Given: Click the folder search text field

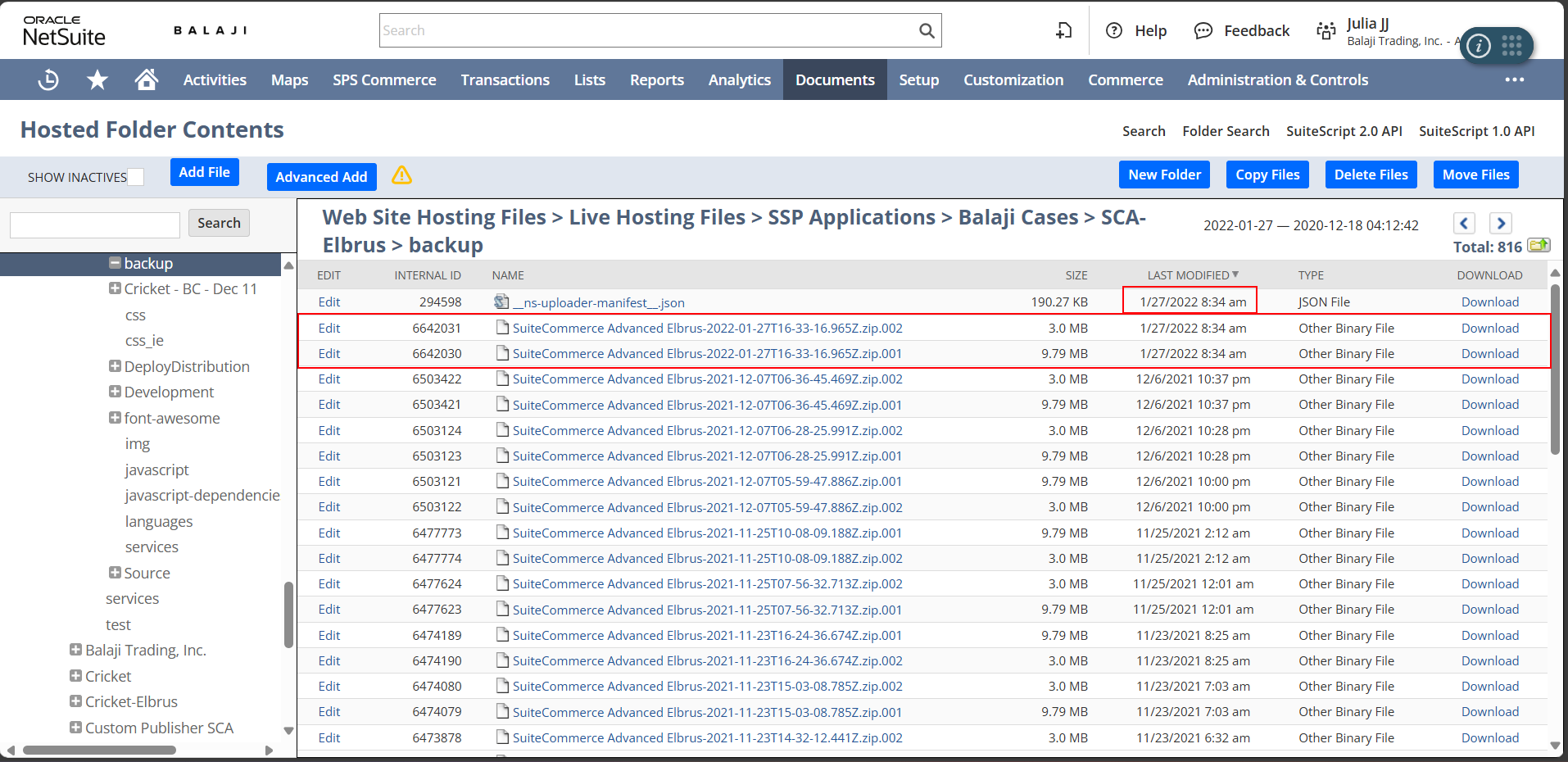Looking at the screenshot, I should coord(95,224).
